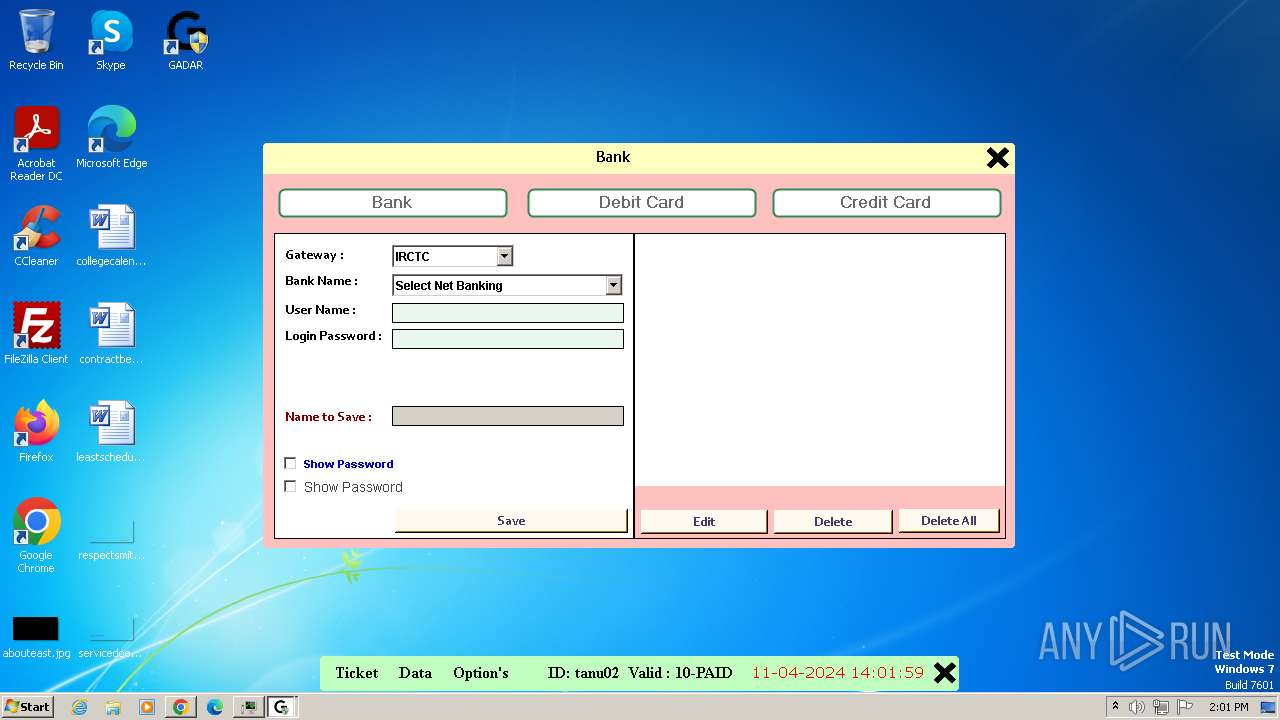Click the Save button
This screenshot has width=1280, height=720.
tap(511, 521)
